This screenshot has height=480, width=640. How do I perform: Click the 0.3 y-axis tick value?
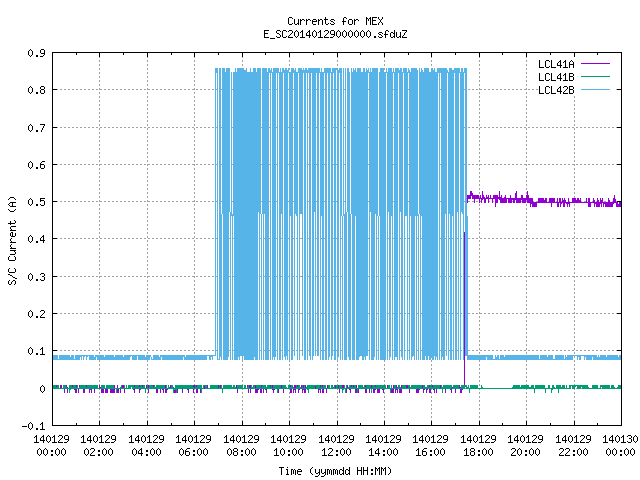pos(37,277)
